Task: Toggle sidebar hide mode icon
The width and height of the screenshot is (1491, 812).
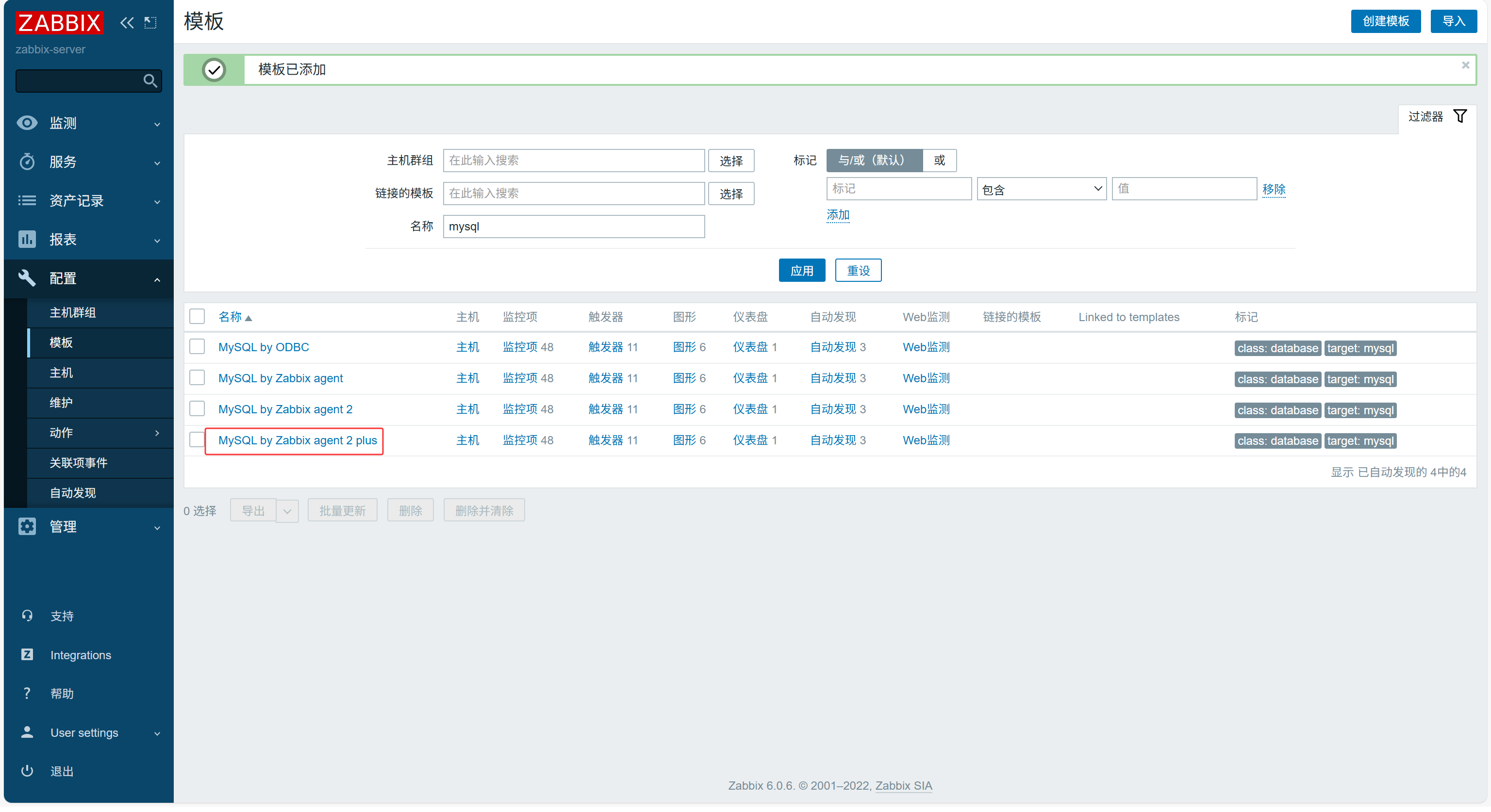Action: coord(150,22)
